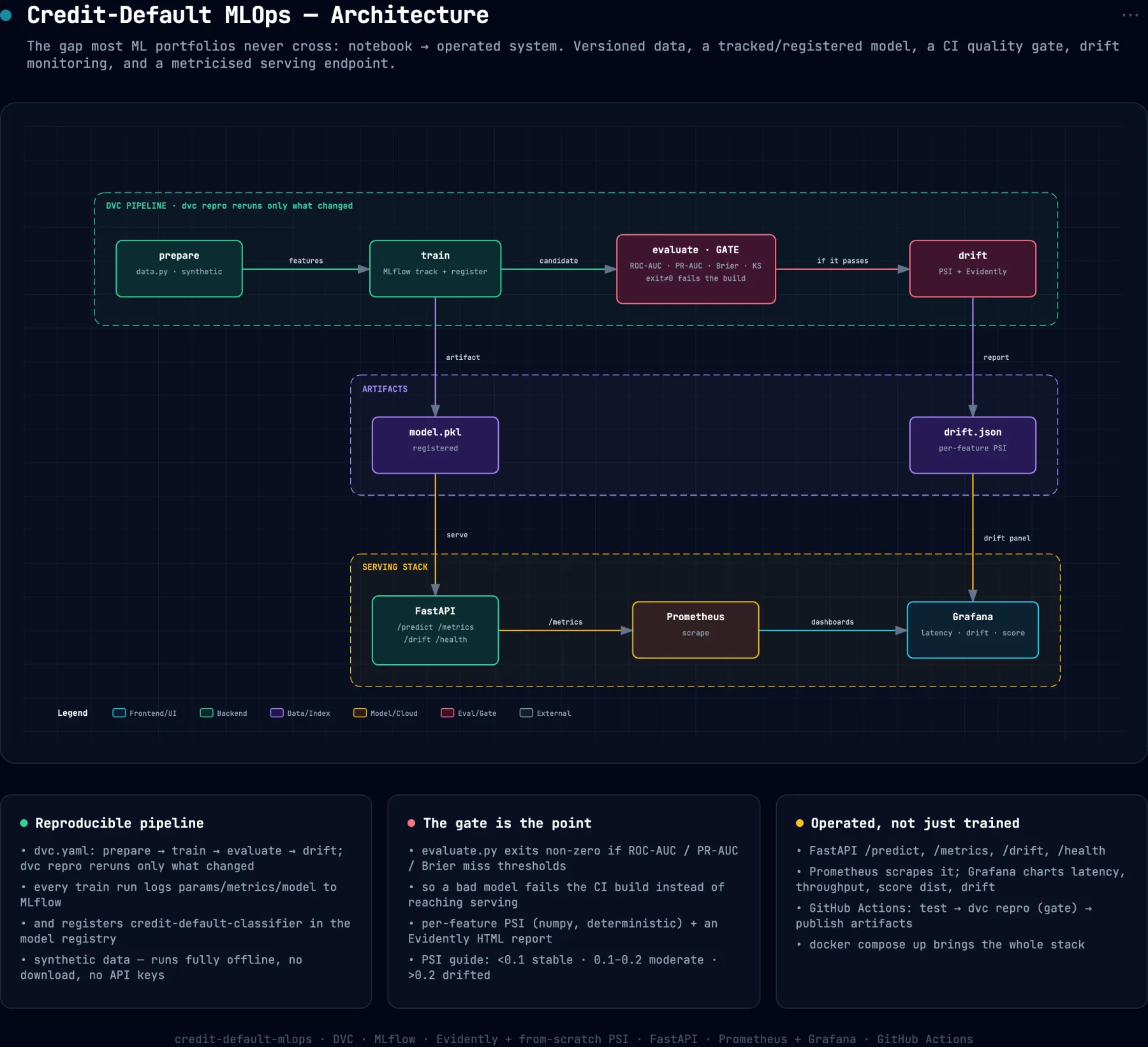The image size is (1148, 1047).
Task: Click the 'if it passes' edge label
Action: point(843,260)
